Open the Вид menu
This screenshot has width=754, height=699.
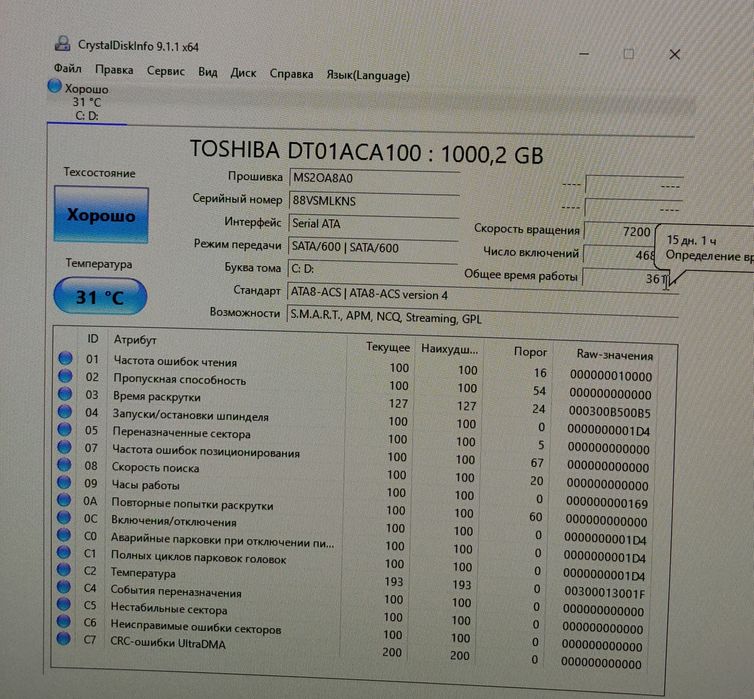[207, 72]
